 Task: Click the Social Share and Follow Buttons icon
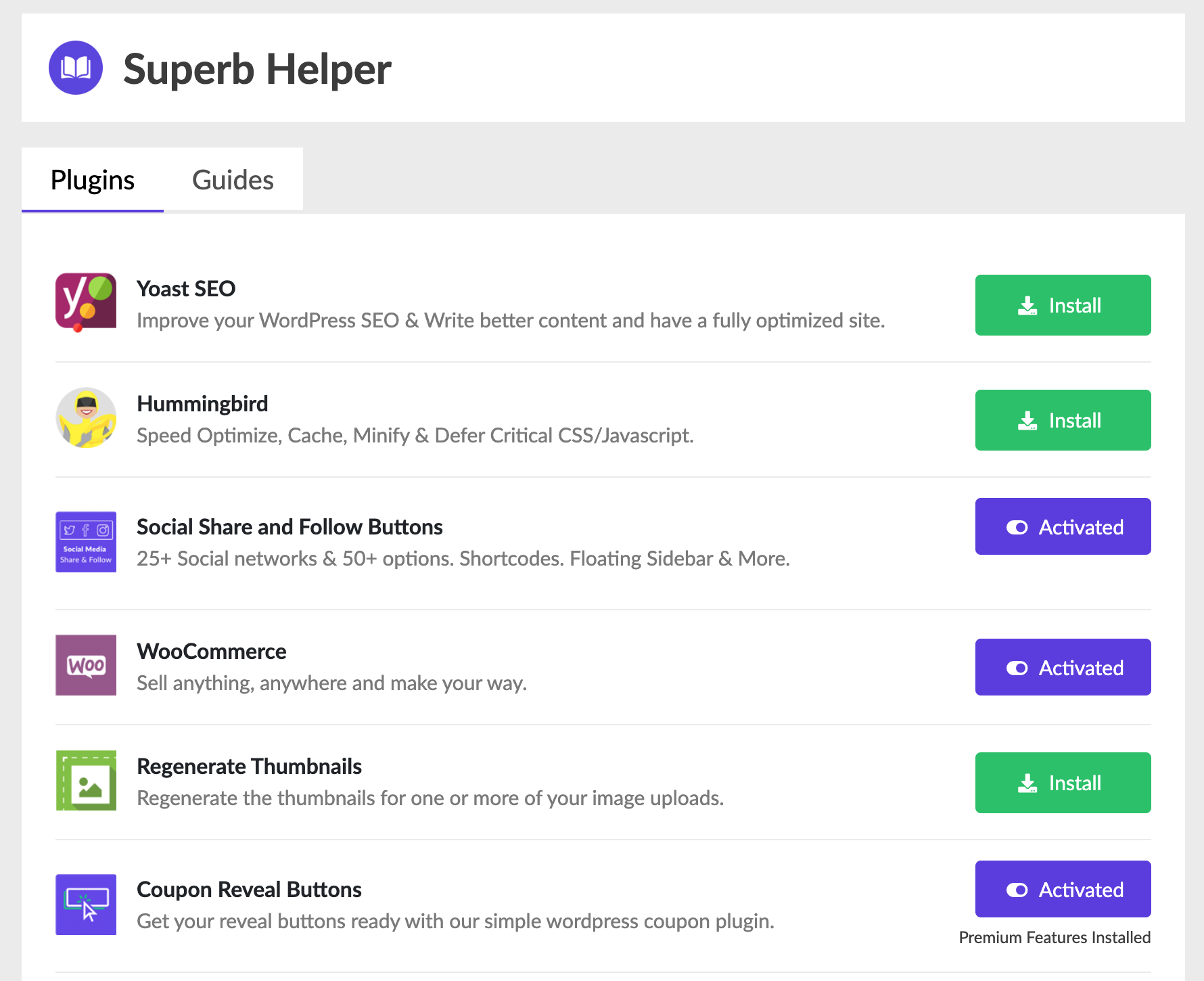click(x=86, y=542)
